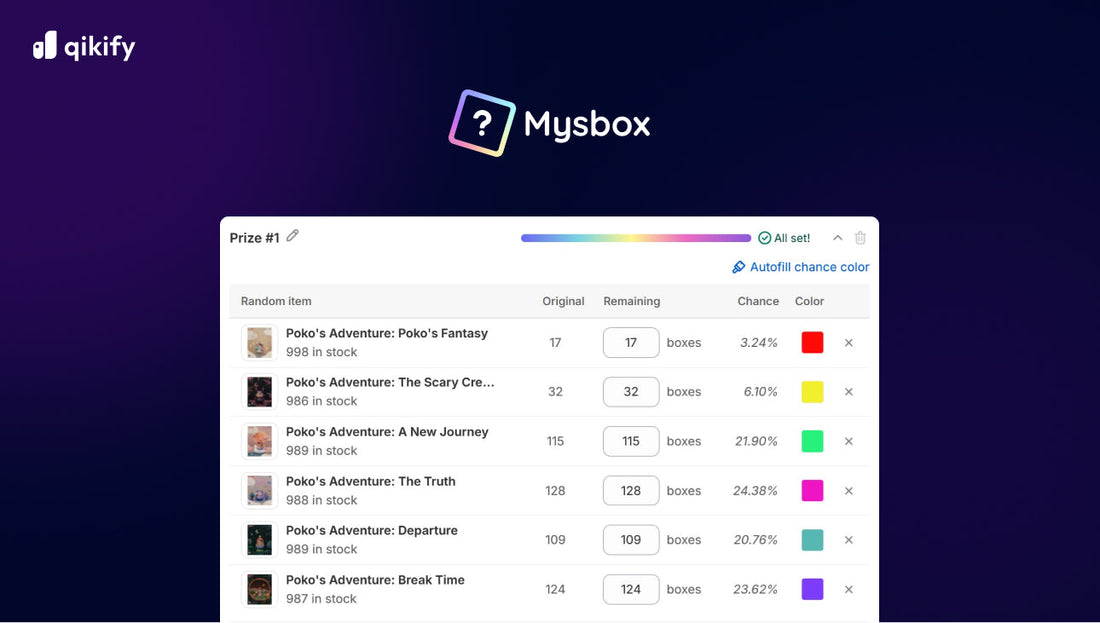This screenshot has height=623, width=1100.
Task: Remove the Break Time row
Action: [849, 589]
